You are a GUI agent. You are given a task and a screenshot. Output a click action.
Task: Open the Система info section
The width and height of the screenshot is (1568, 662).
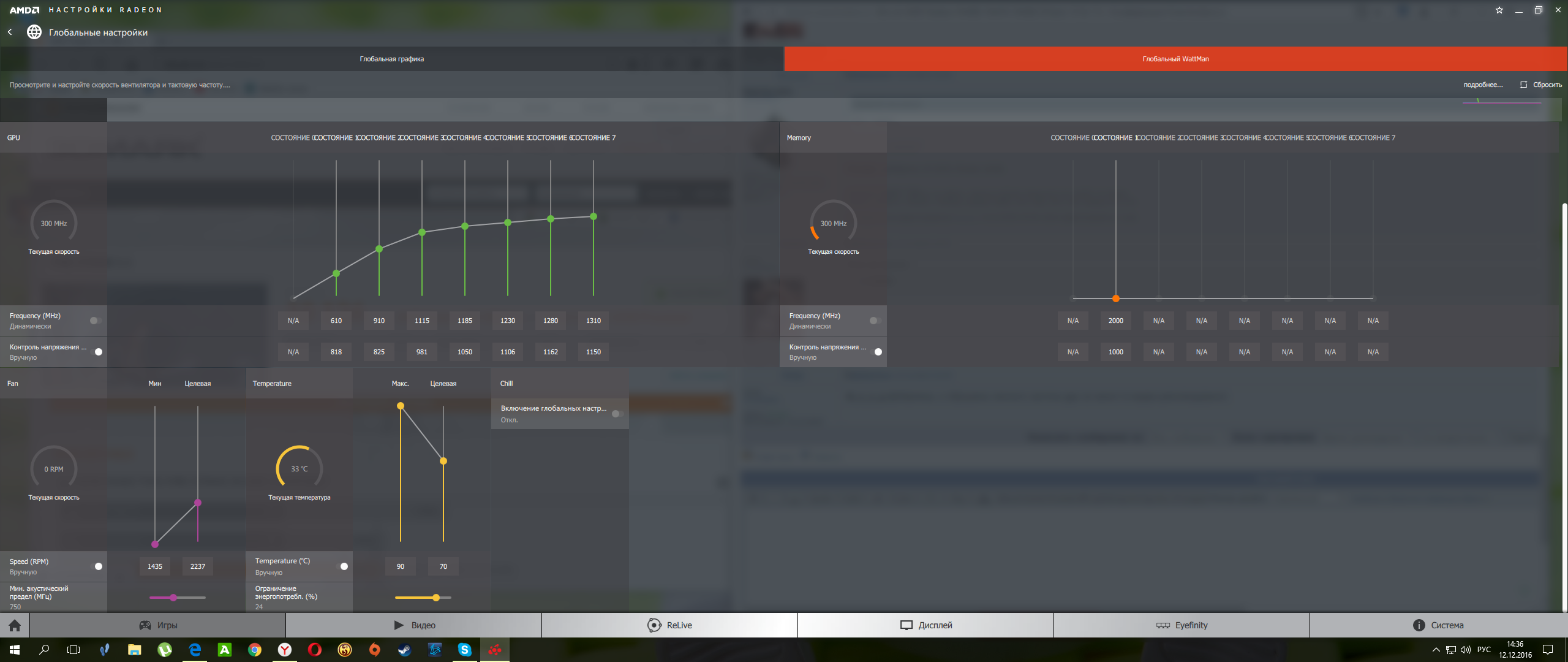click(1438, 625)
